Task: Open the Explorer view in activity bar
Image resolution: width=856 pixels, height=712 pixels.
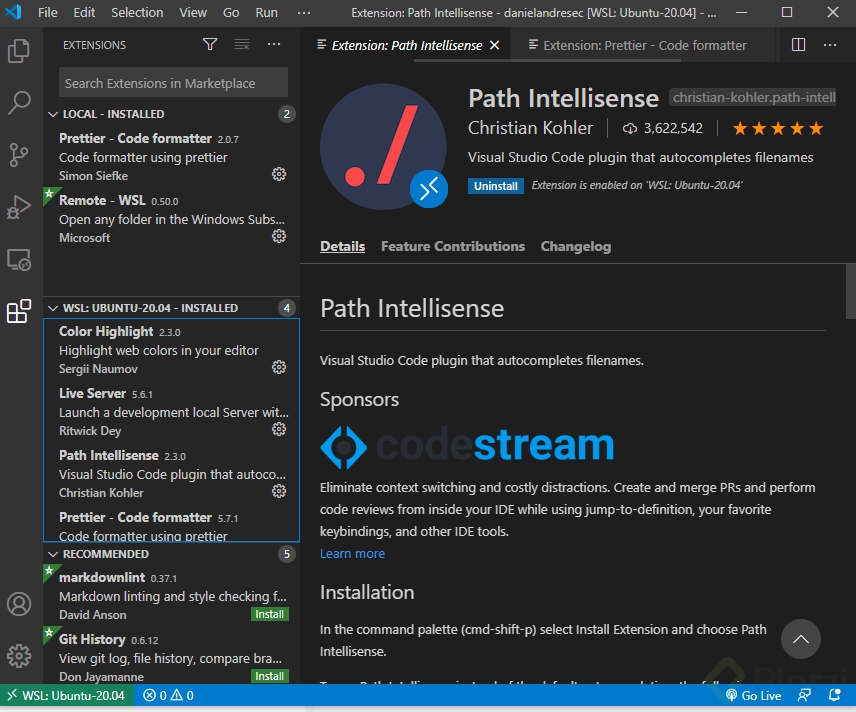Action: coord(19,50)
